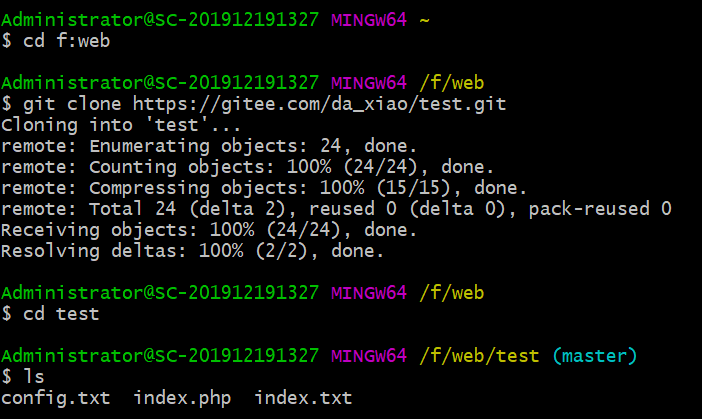Click 'Enumerating objects: 24, done.' line

[209, 146]
